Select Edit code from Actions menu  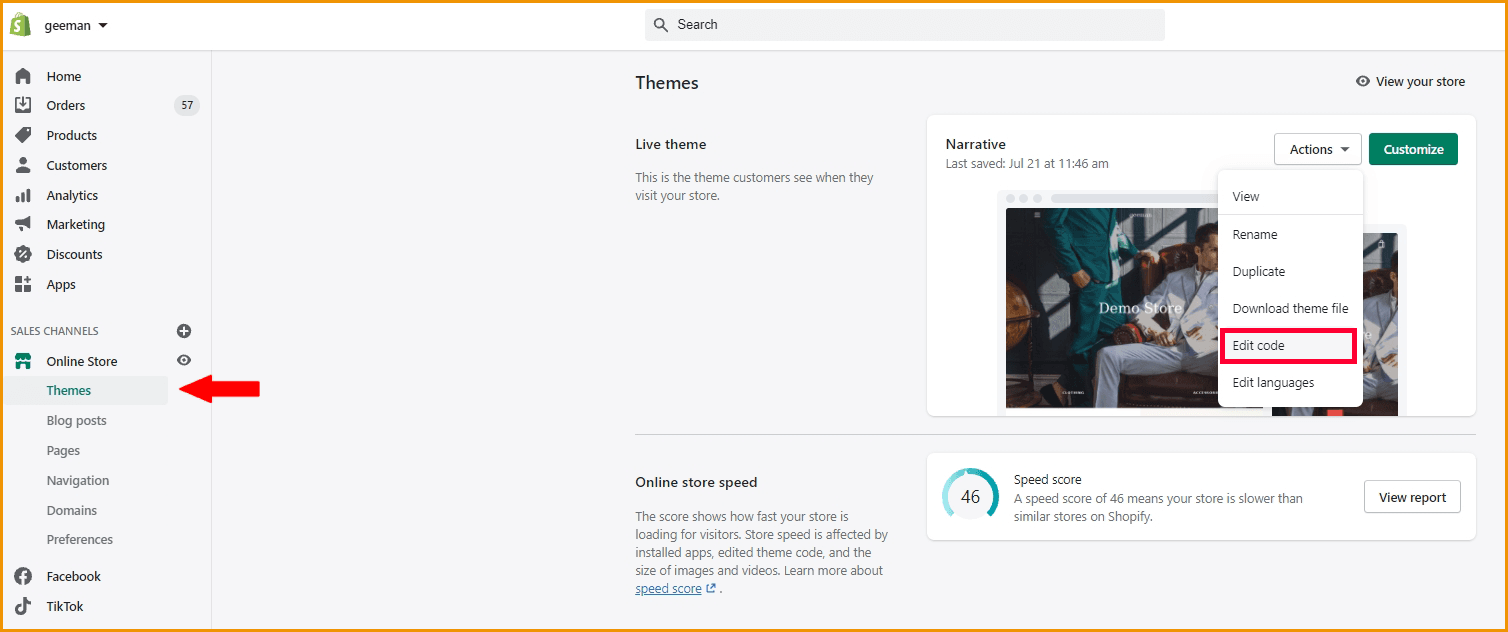1287,345
